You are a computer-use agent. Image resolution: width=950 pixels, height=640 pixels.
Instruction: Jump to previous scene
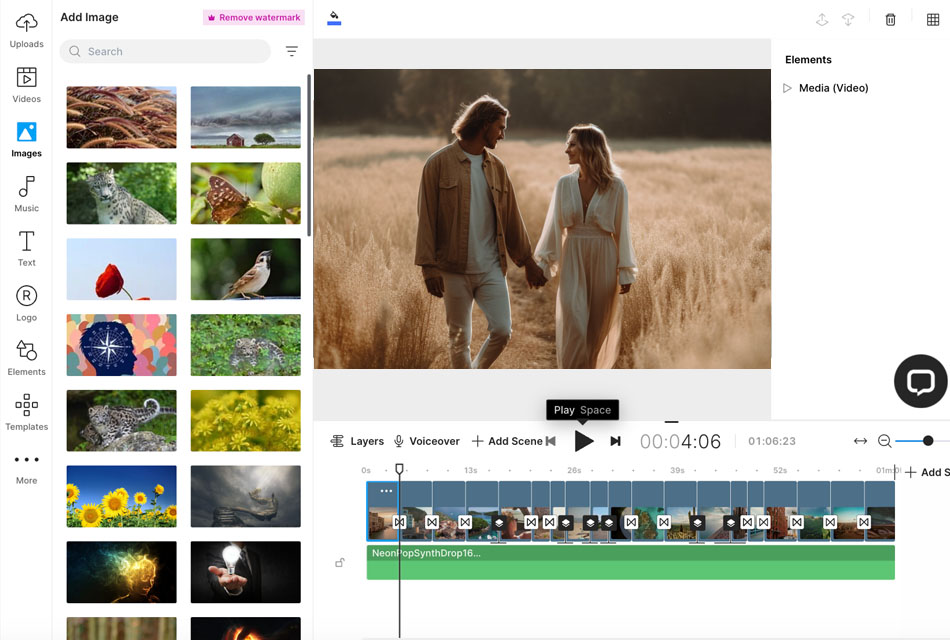pos(551,441)
